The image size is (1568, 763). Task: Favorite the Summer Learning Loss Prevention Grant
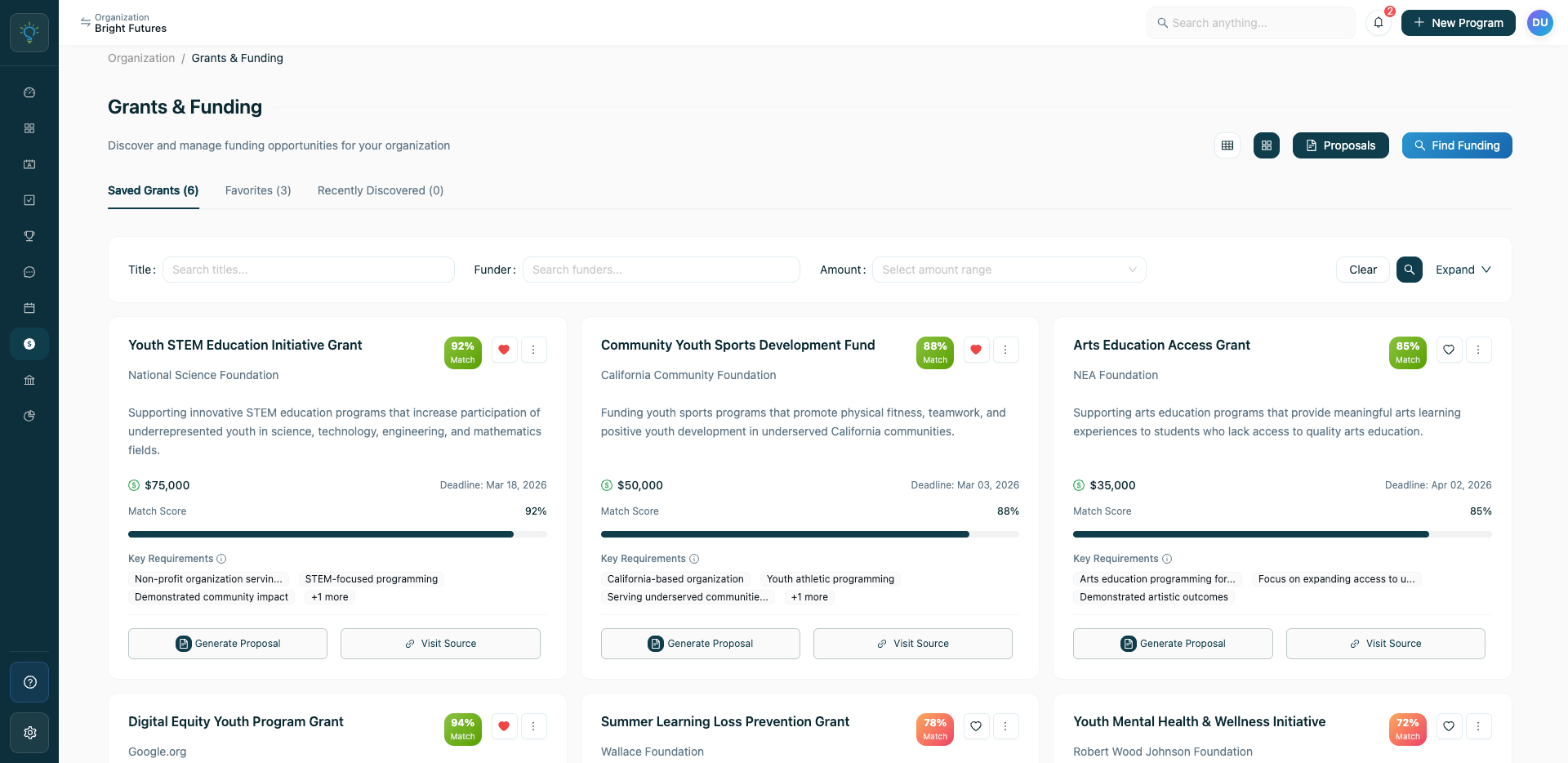[977, 726]
